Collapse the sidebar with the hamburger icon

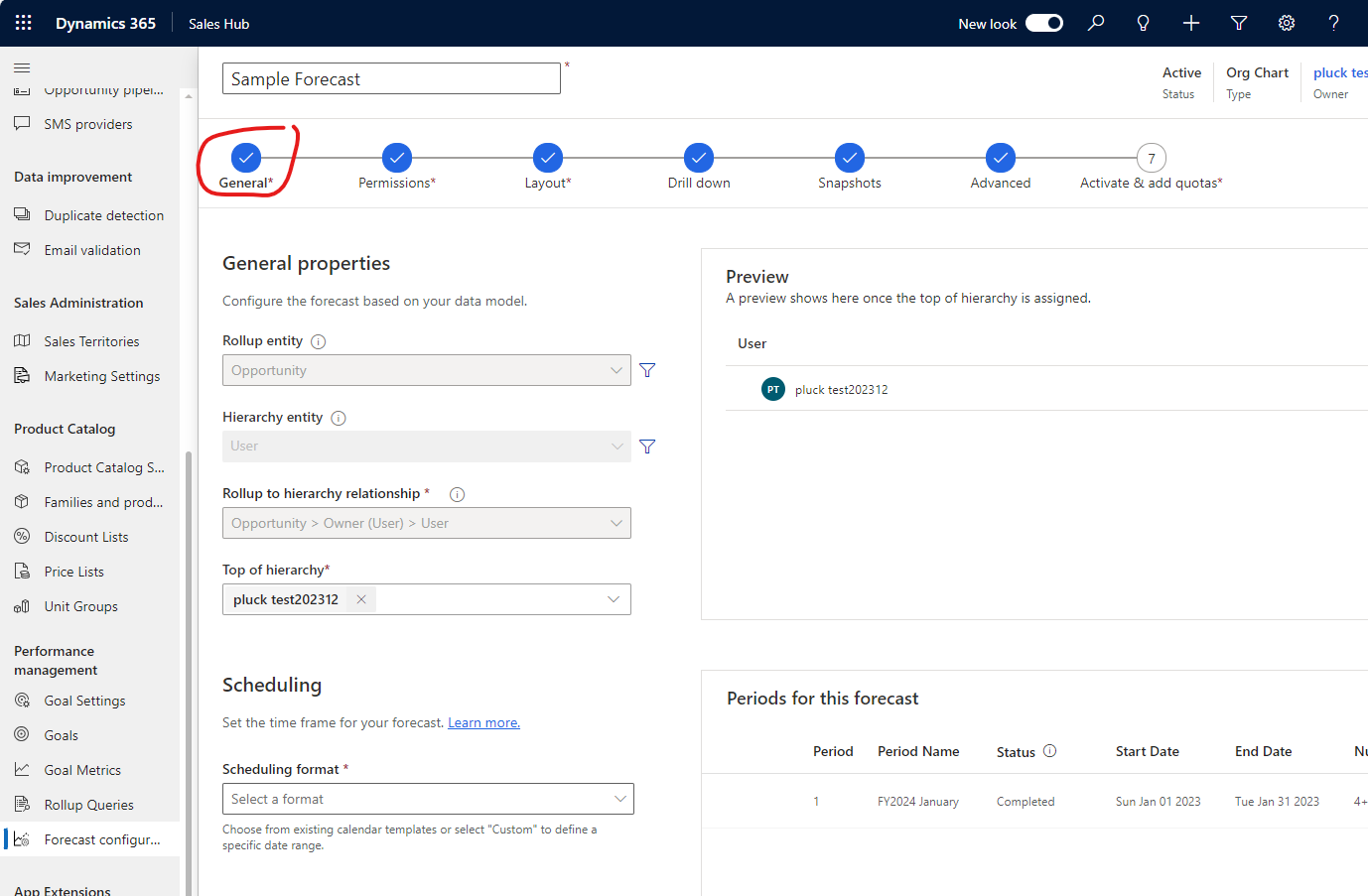[x=22, y=67]
